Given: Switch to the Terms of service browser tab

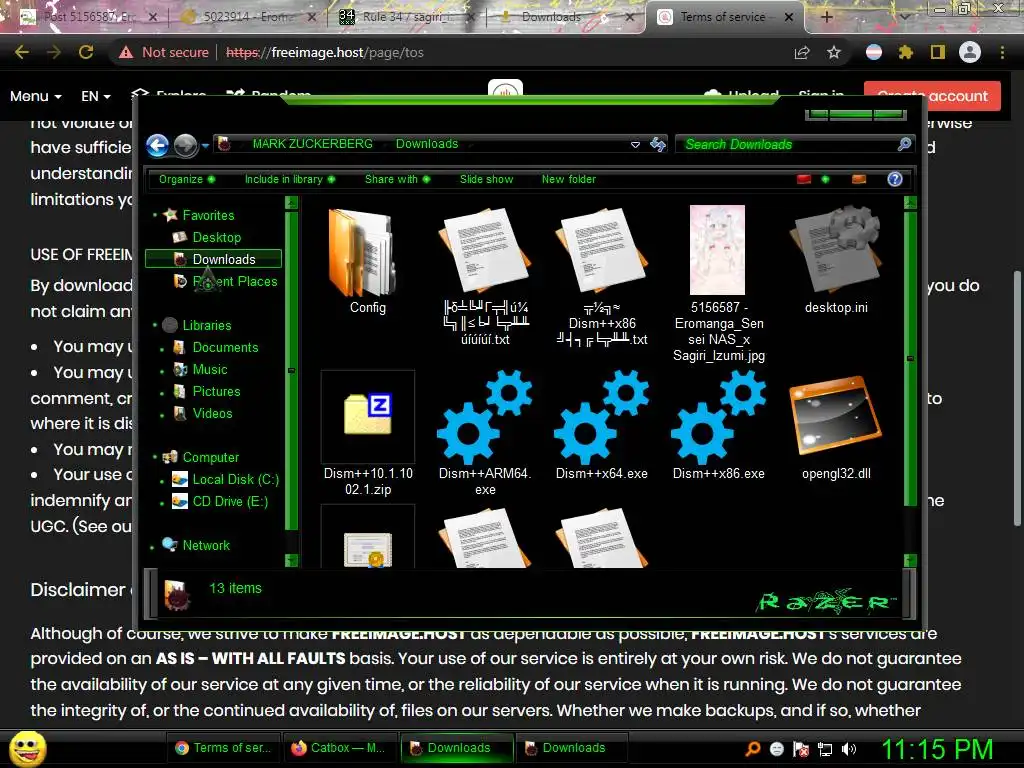Looking at the screenshot, I should pos(722,17).
